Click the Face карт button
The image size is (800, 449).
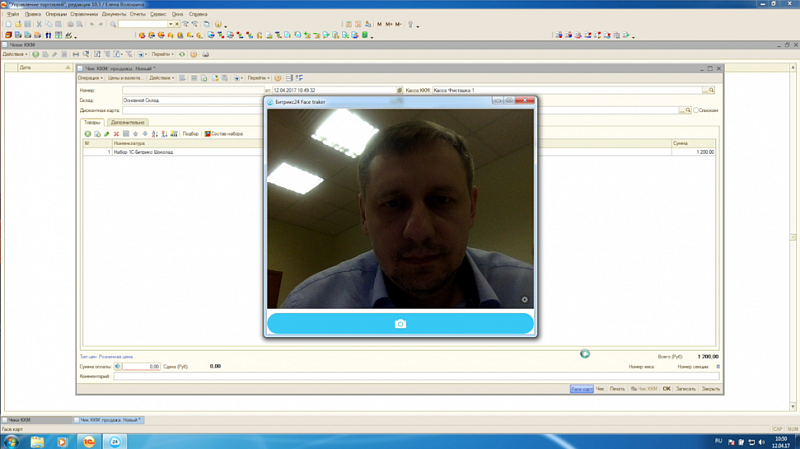[x=582, y=389]
